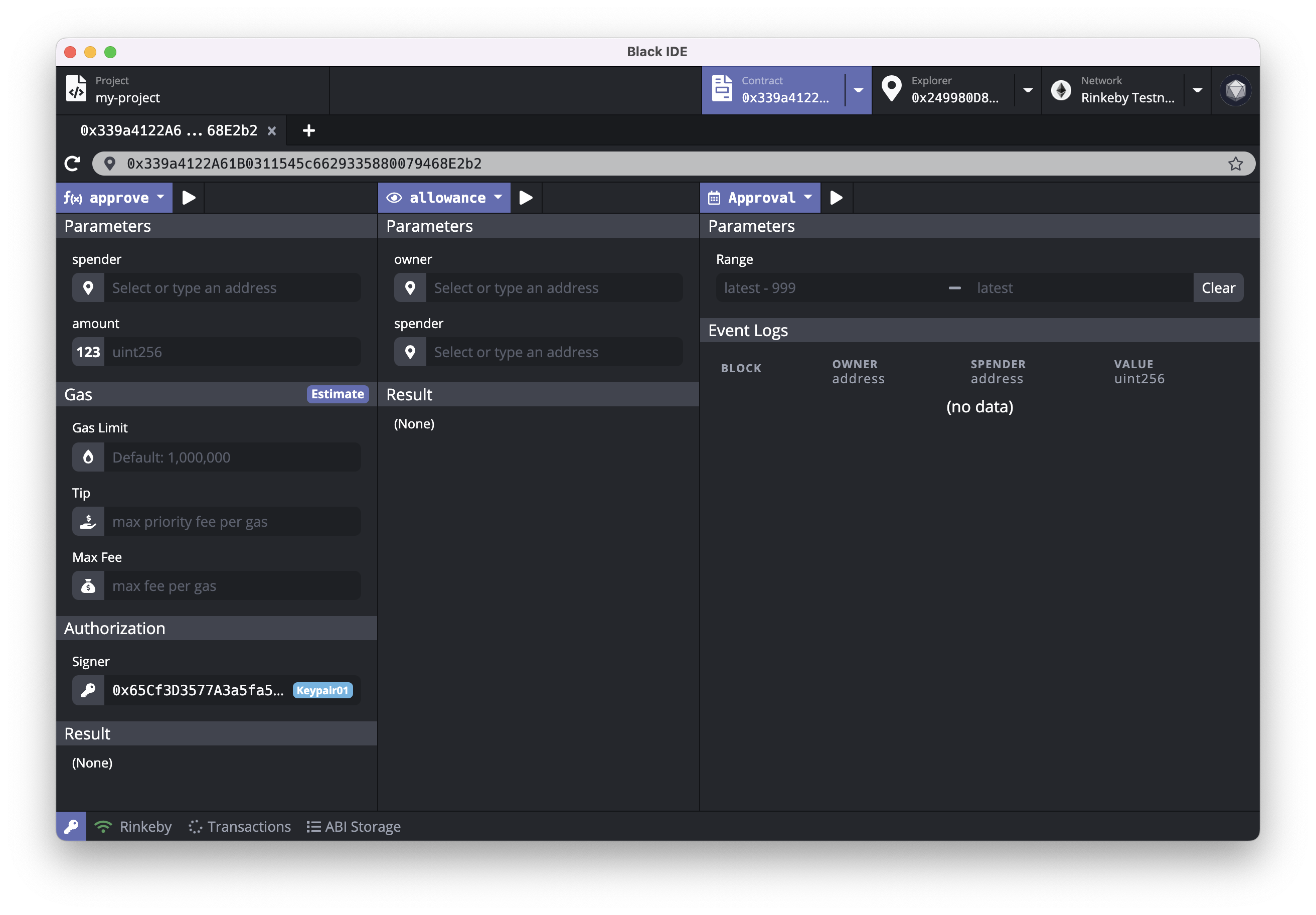The width and height of the screenshot is (1316, 915).
Task: Click the Explorer location pin icon
Action: coord(891,89)
